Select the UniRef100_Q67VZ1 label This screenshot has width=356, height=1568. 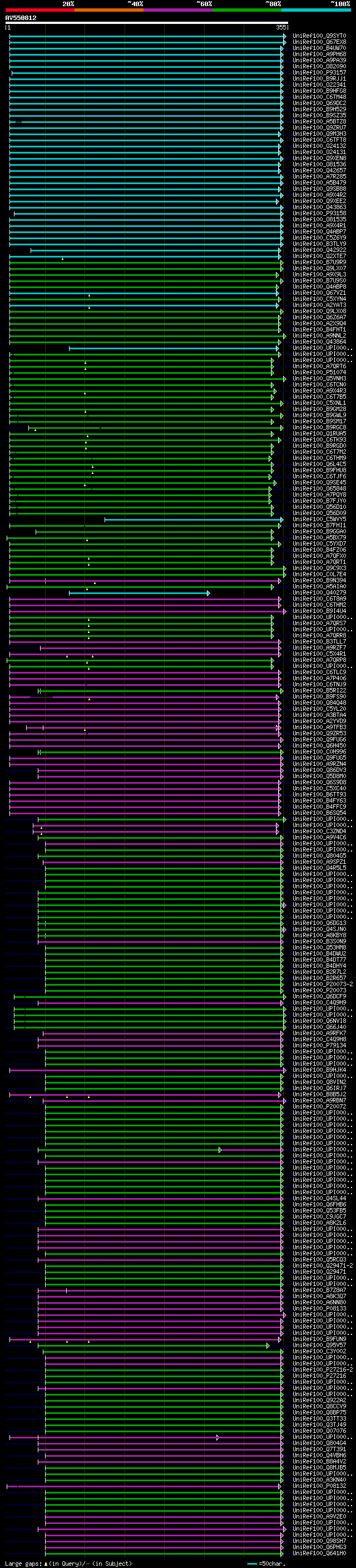pyautogui.click(x=319, y=293)
